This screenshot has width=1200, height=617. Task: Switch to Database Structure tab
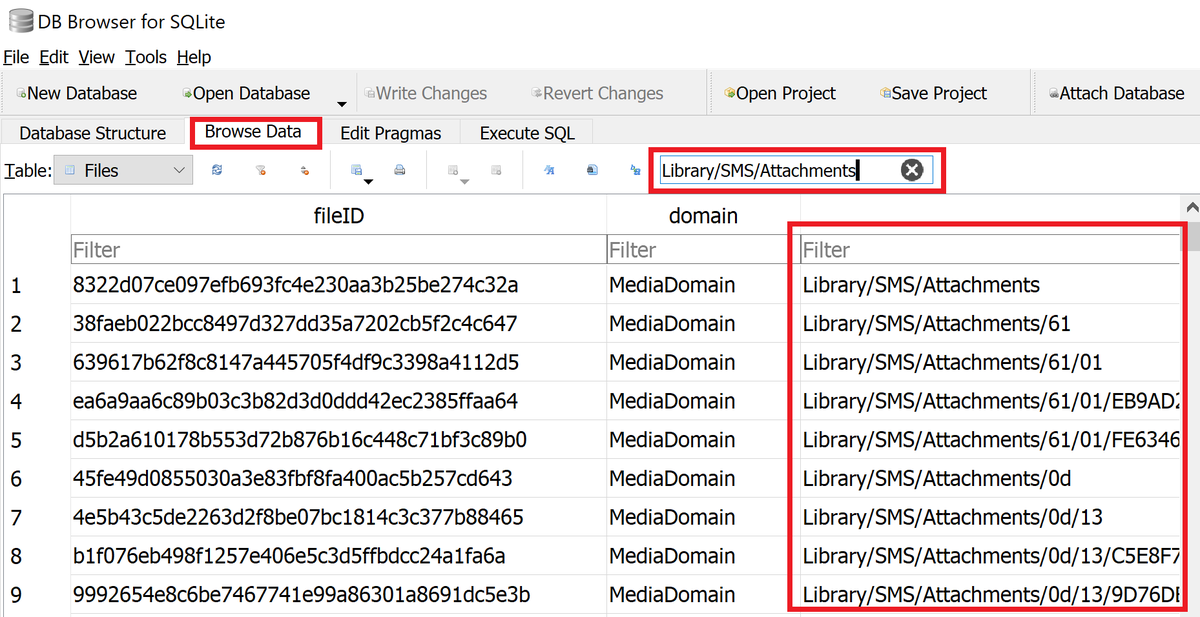93,133
